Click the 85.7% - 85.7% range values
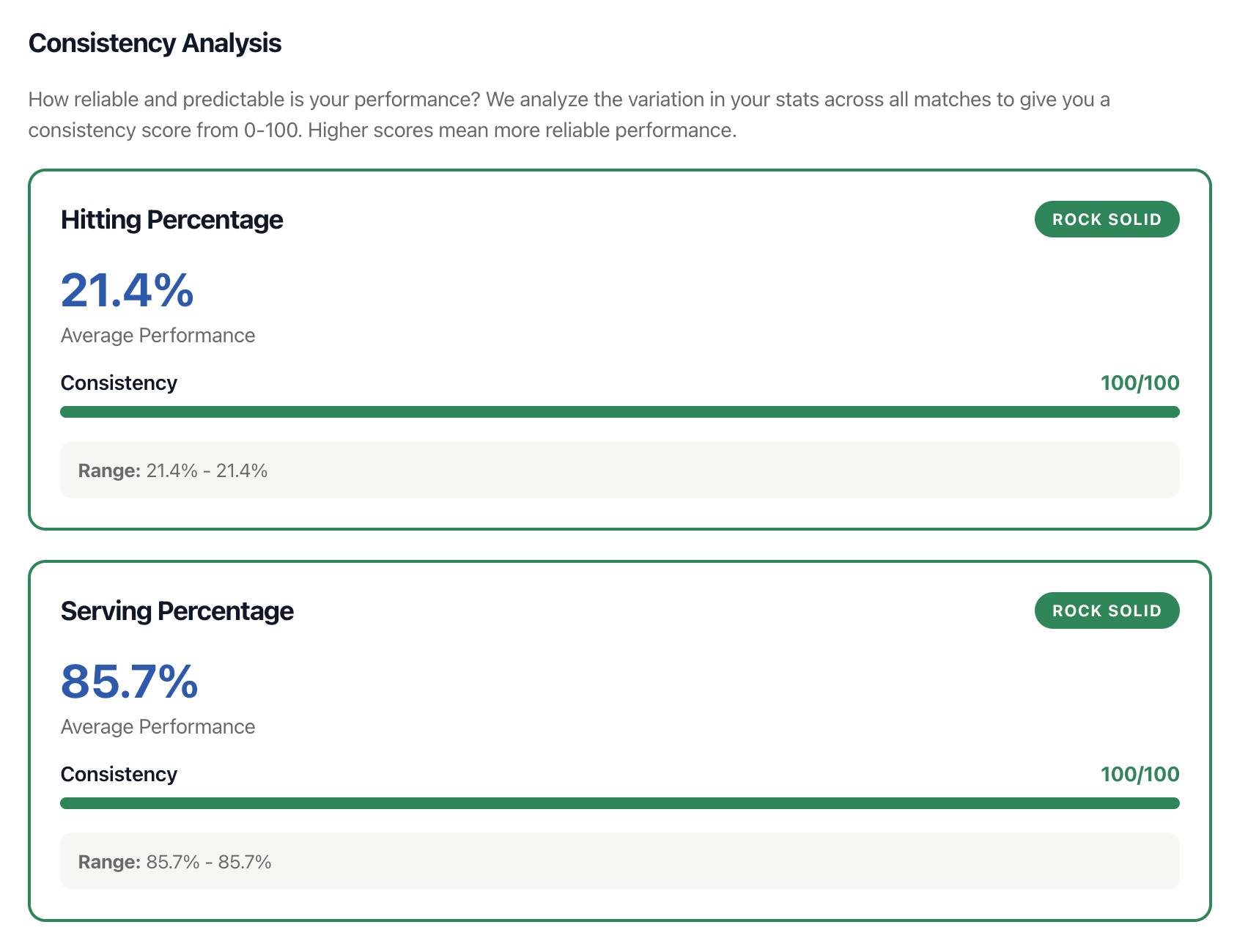Screen dimensions: 1237x952 coord(209,862)
